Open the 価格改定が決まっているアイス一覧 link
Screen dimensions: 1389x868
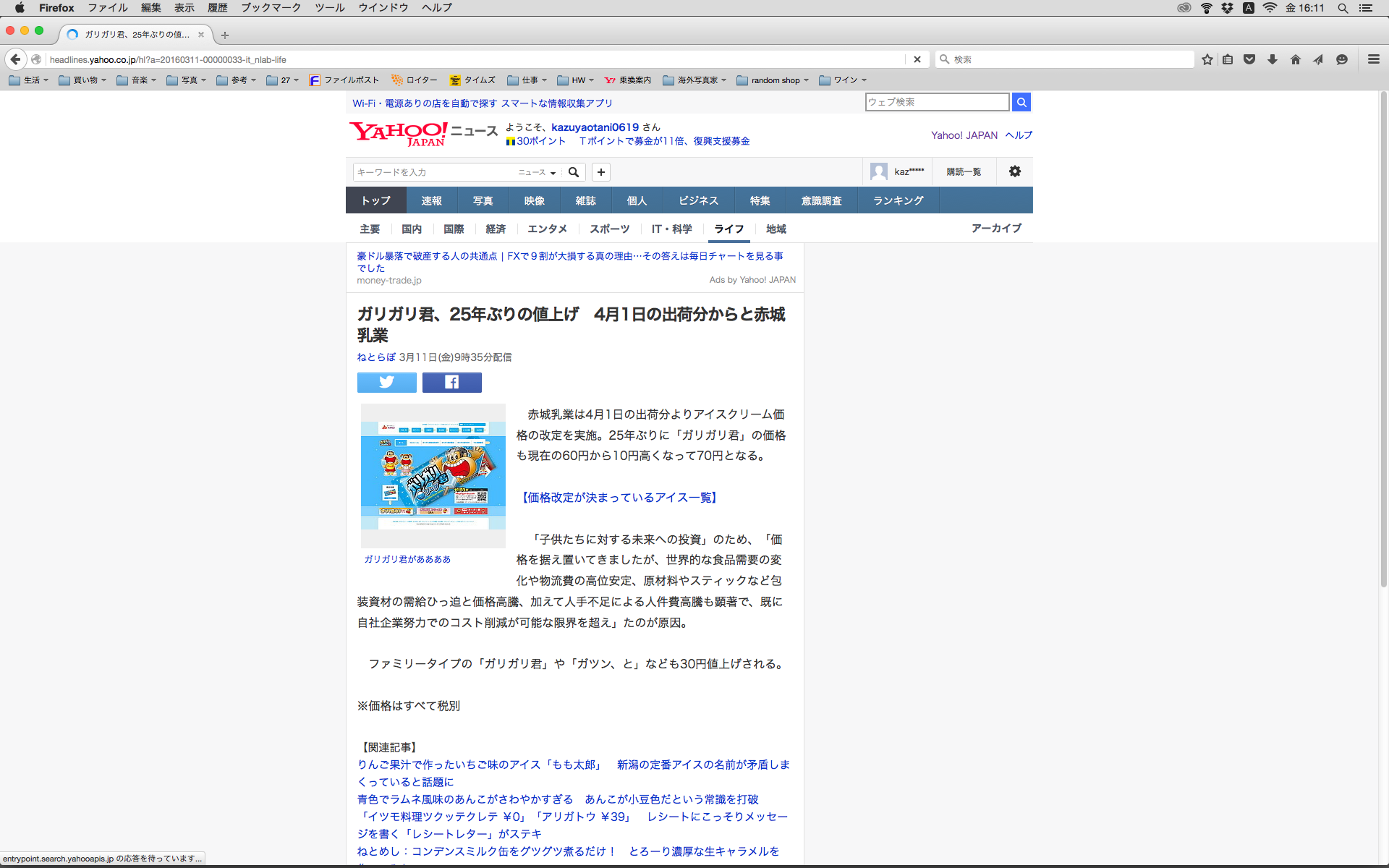(x=619, y=498)
